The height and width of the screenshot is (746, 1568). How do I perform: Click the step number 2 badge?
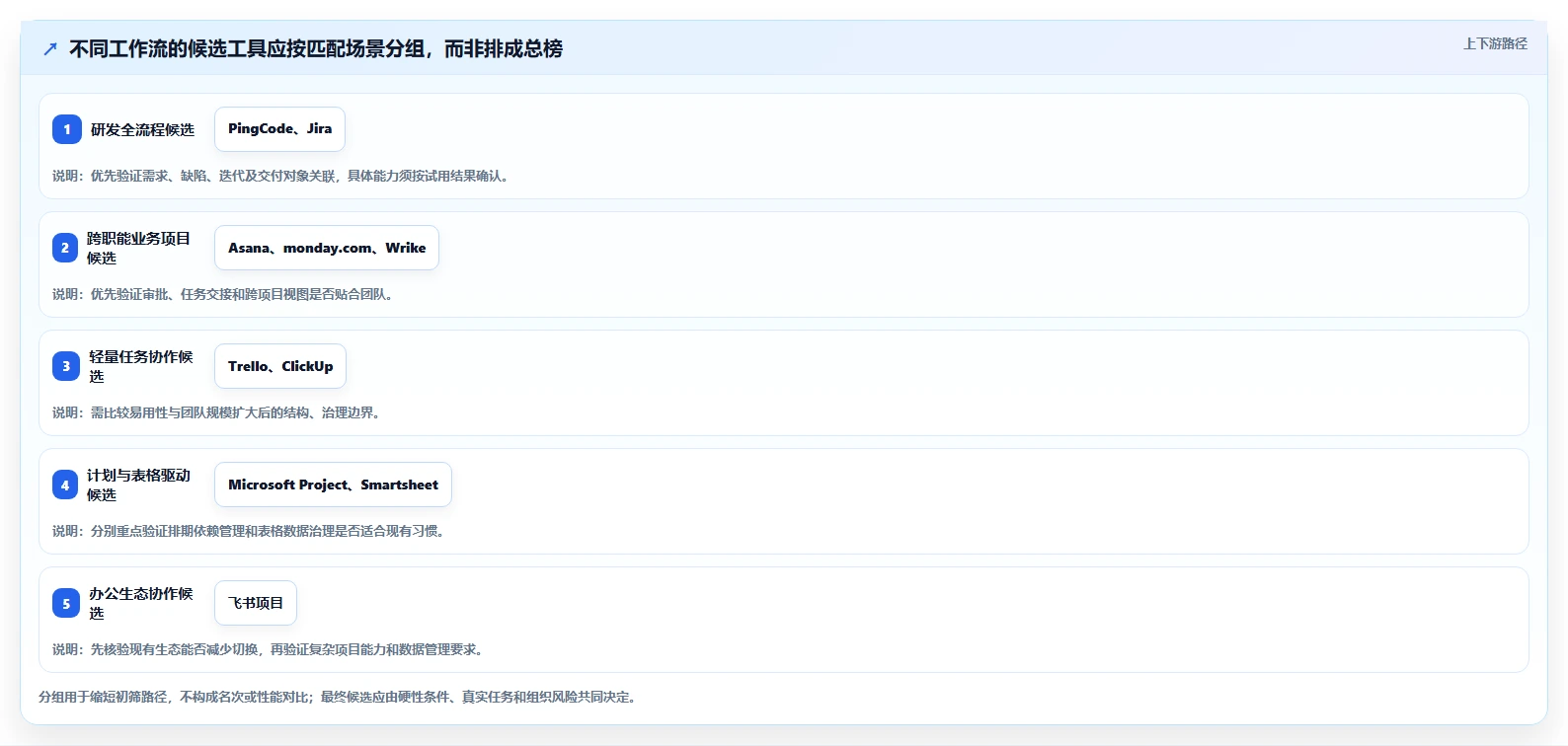(x=65, y=248)
